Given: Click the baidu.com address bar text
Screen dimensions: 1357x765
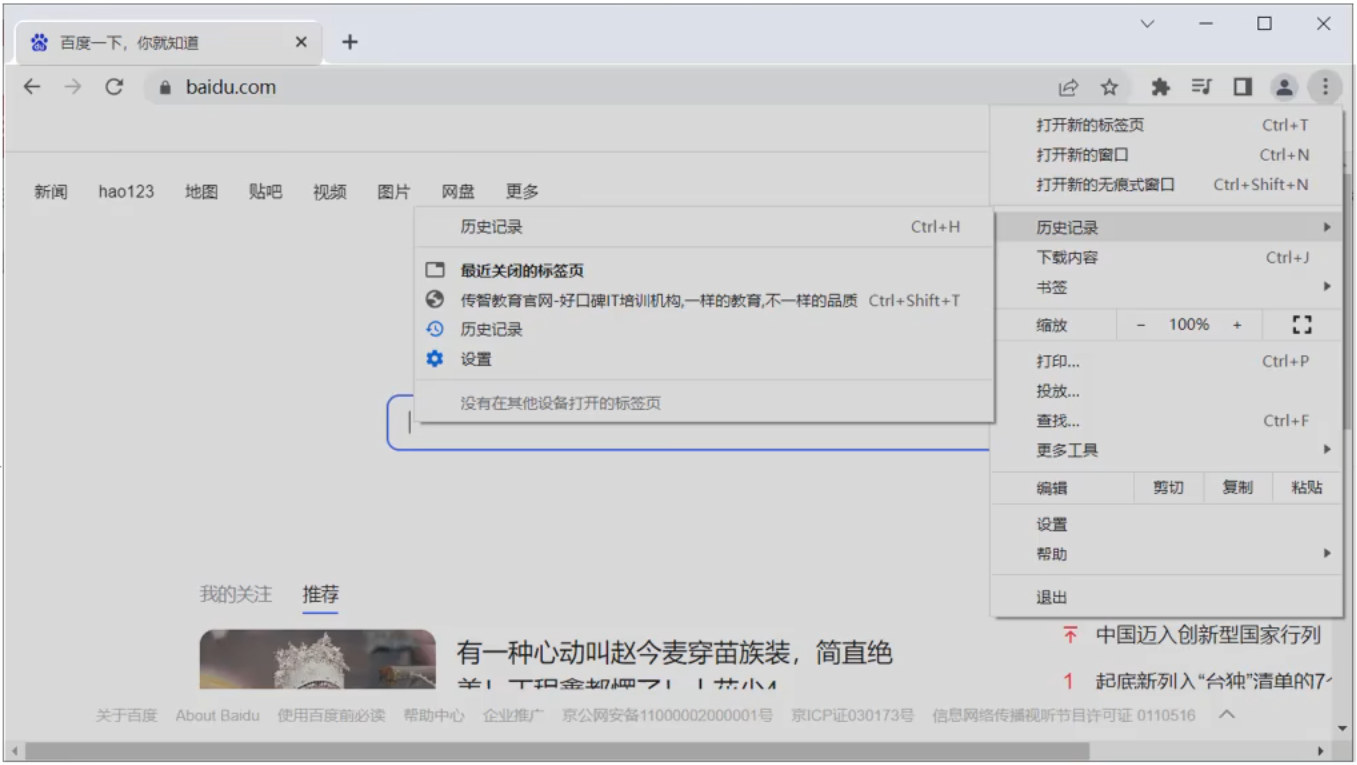Looking at the screenshot, I should pos(231,87).
